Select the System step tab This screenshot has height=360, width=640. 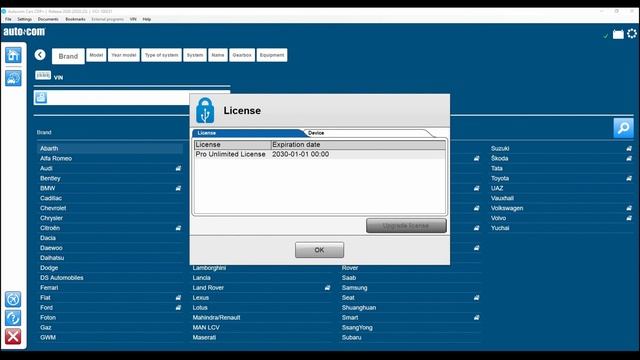pyautogui.click(x=195, y=55)
